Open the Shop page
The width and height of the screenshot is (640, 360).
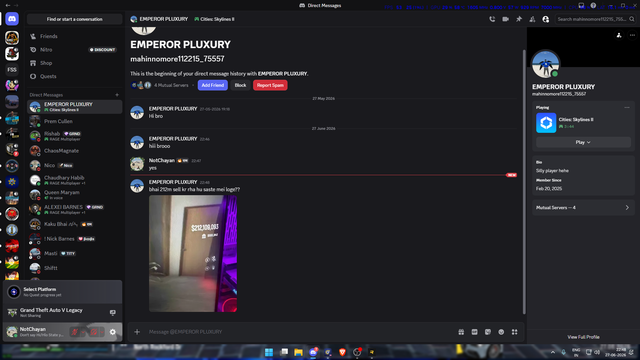(74, 63)
